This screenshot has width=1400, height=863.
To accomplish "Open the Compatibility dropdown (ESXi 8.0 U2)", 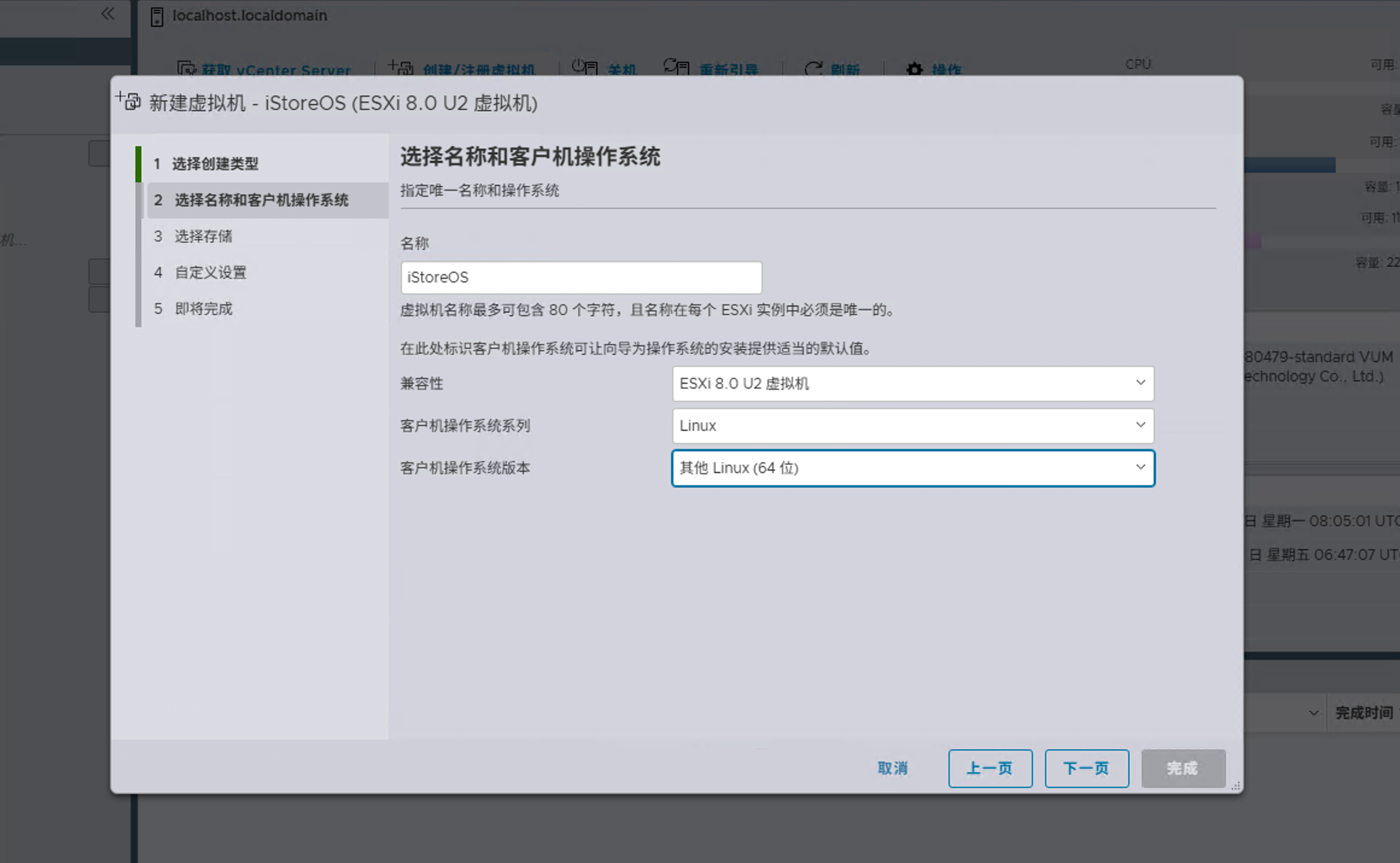I will pyautogui.click(x=912, y=384).
